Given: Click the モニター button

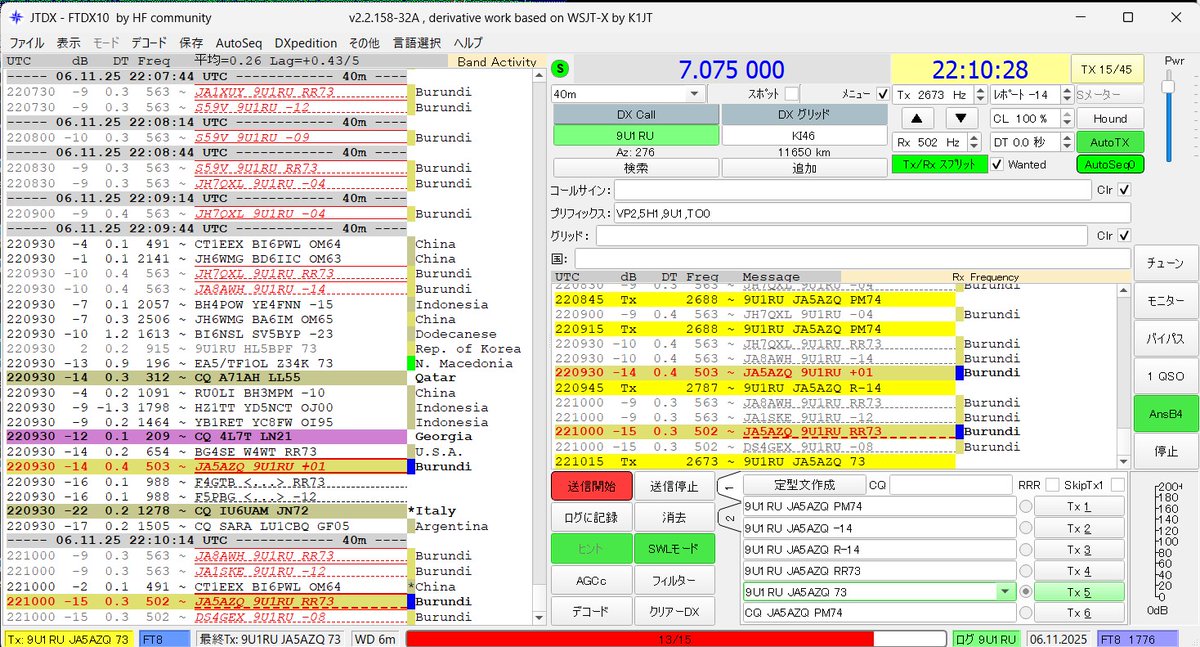Looking at the screenshot, I should (x=1166, y=301).
